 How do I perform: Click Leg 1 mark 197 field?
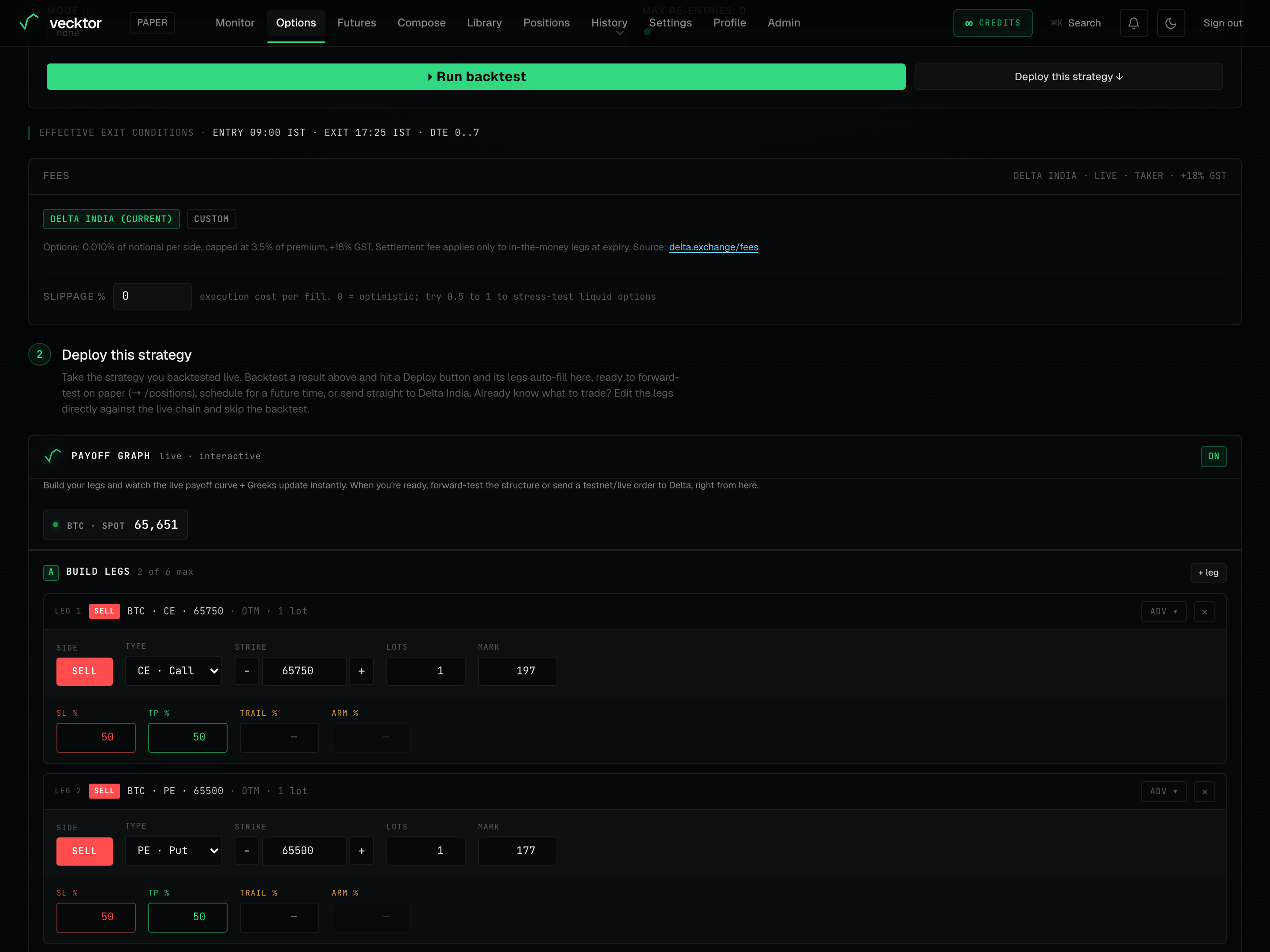[x=517, y=671]
